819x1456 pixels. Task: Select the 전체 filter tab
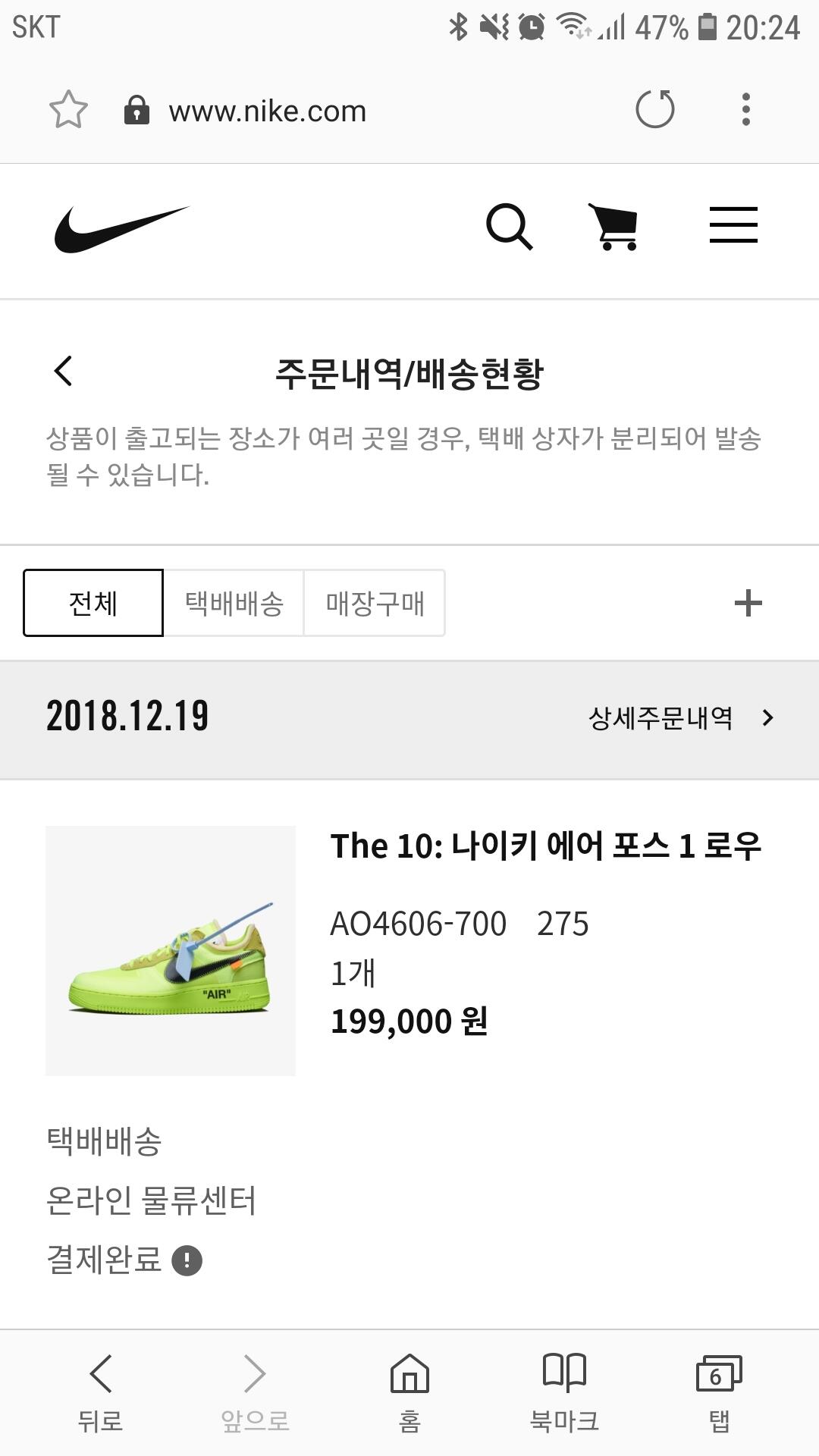[x=93, y=603]
